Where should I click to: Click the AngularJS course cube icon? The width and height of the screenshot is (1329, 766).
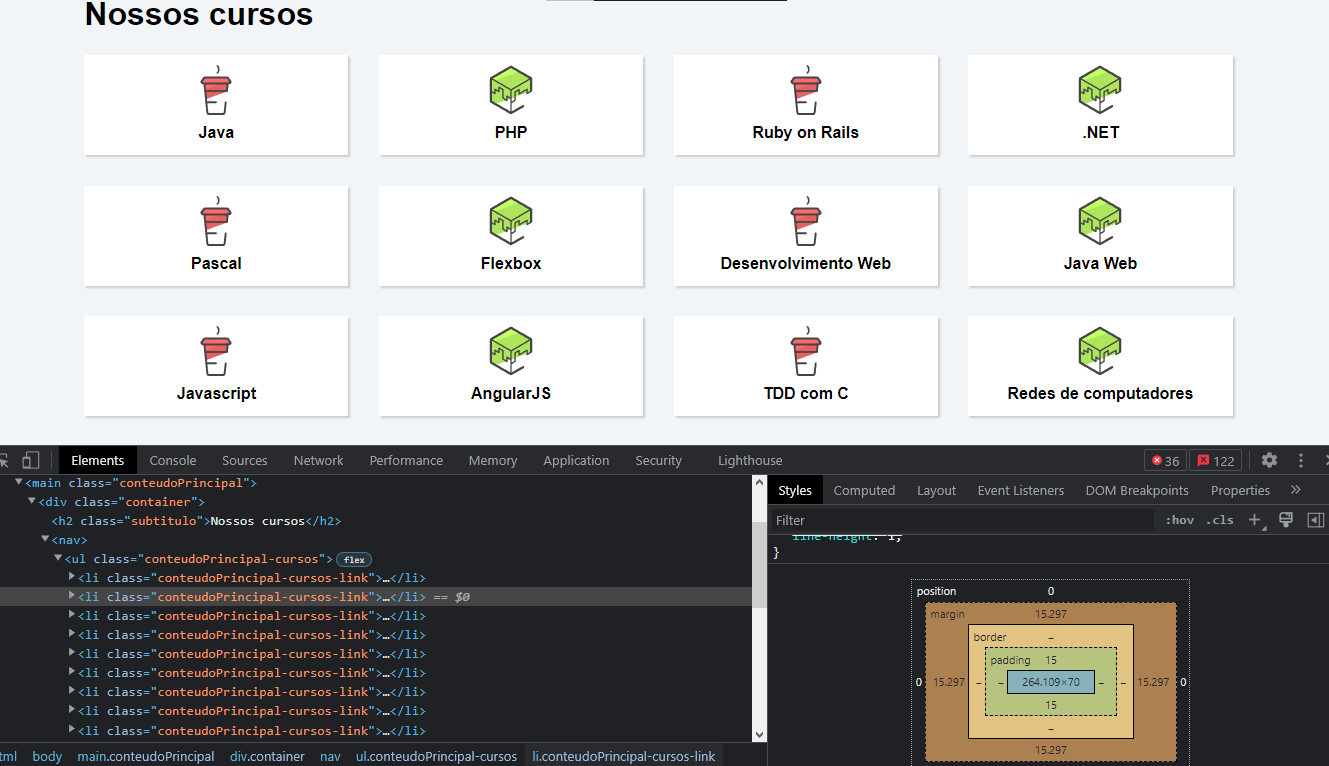tap(510, 351)
